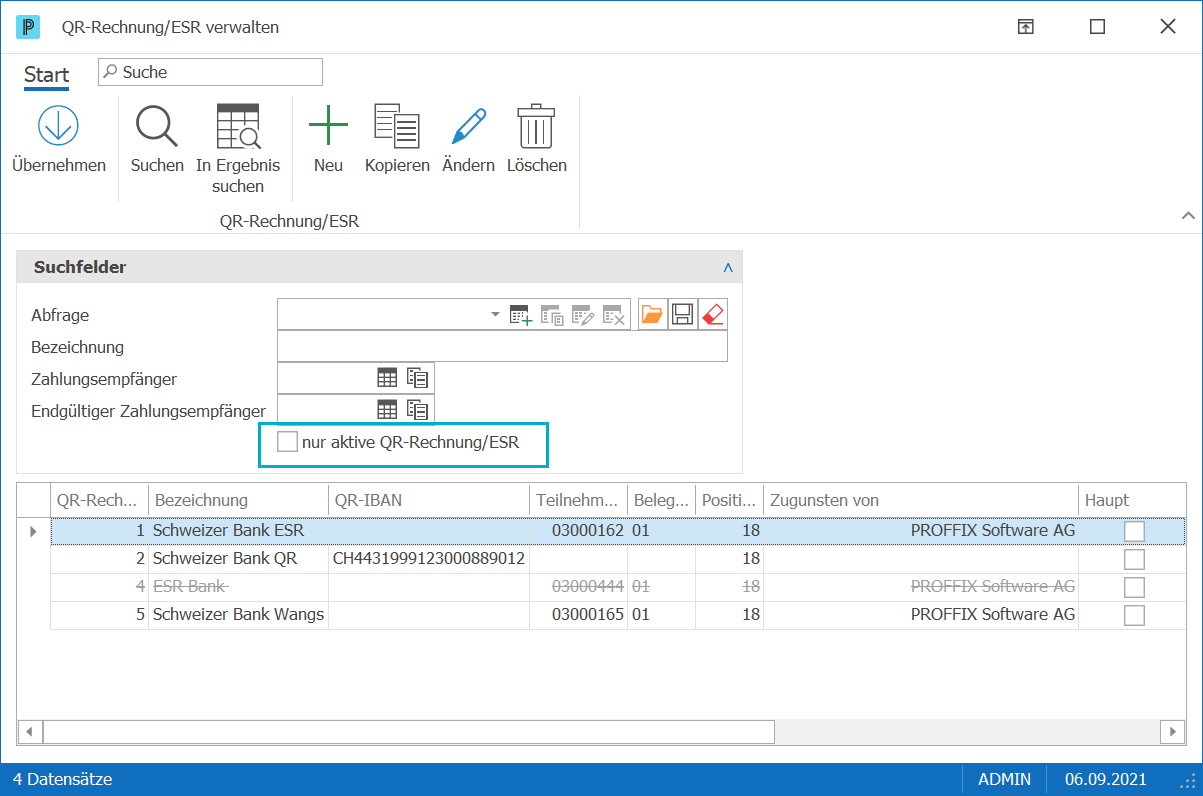Select the Schweizer Bank Wangs row
Screen dimensions: 1203x796
[618, 615]
